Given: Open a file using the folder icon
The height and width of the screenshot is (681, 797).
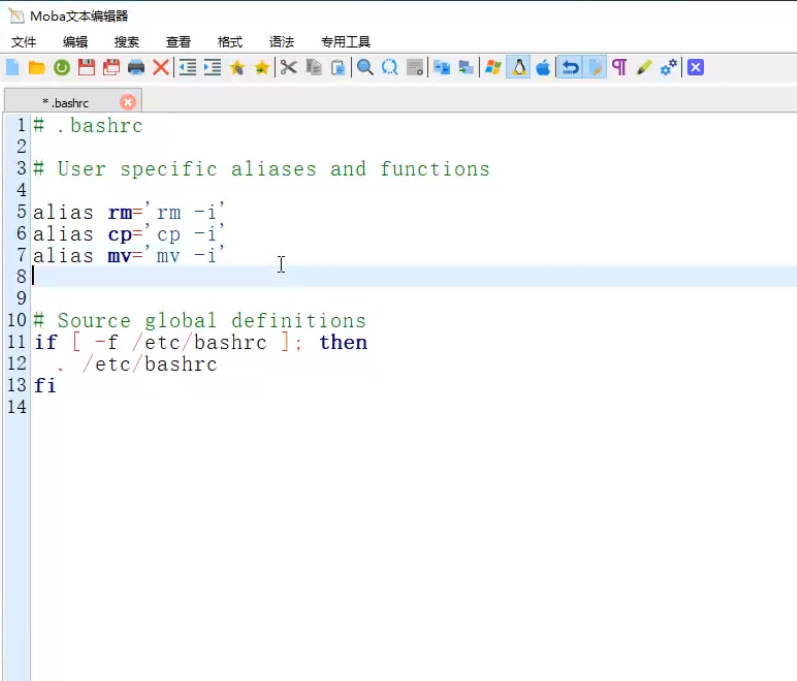Looking at the screenshot, I should coord(37,68).
